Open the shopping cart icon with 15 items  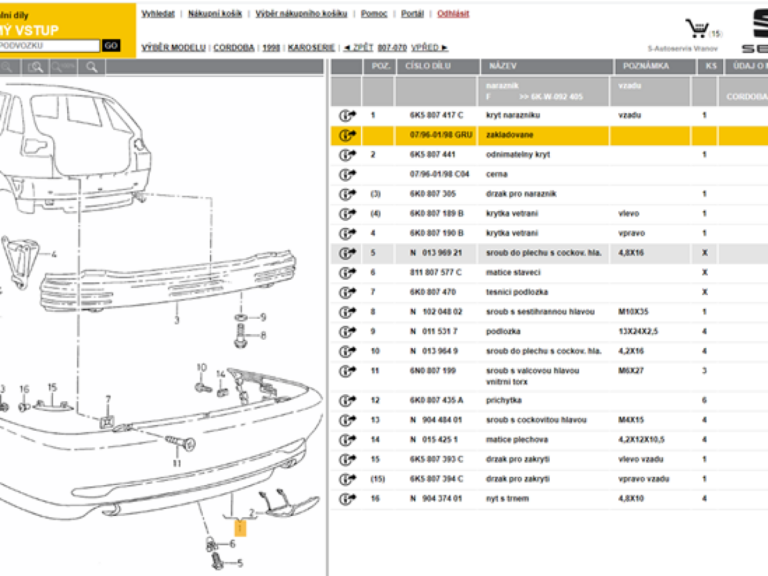[696, 29]
